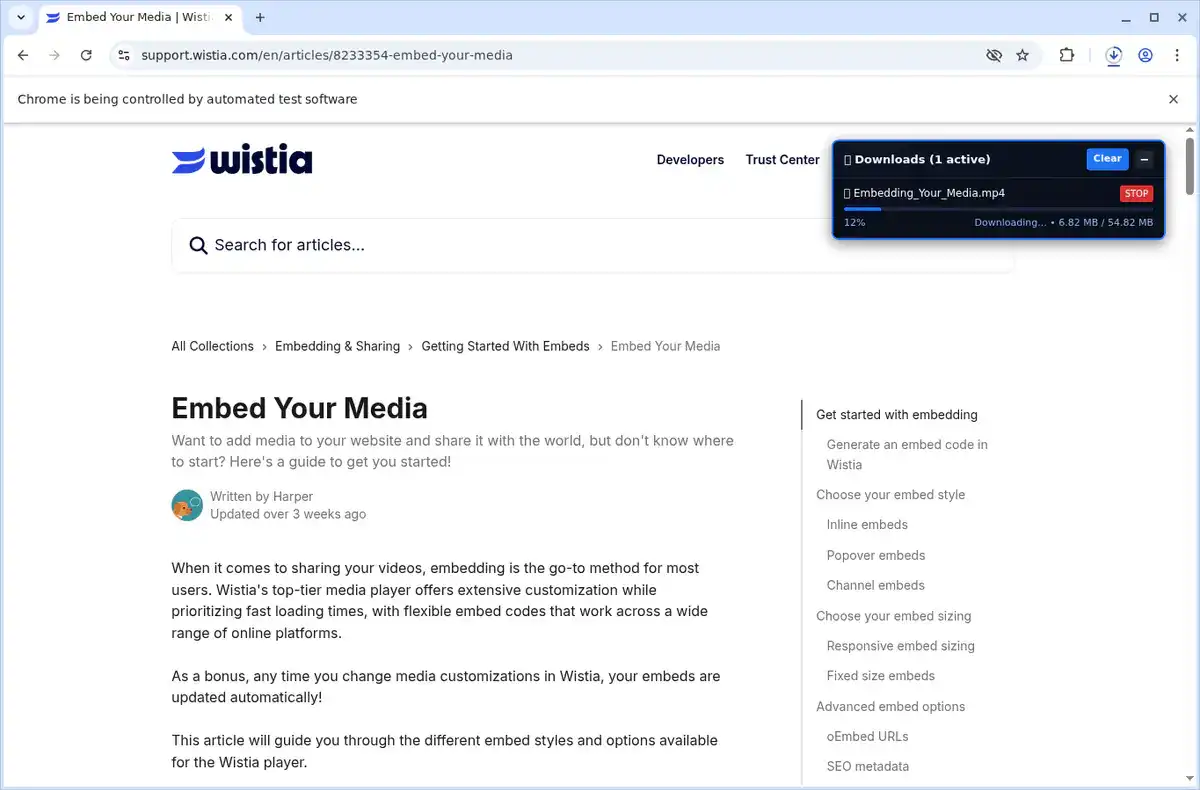The width and height of the screenshot is (1200, 790).
Task: Jump to Popover embeds section
Action: click(x=876, y=555)
